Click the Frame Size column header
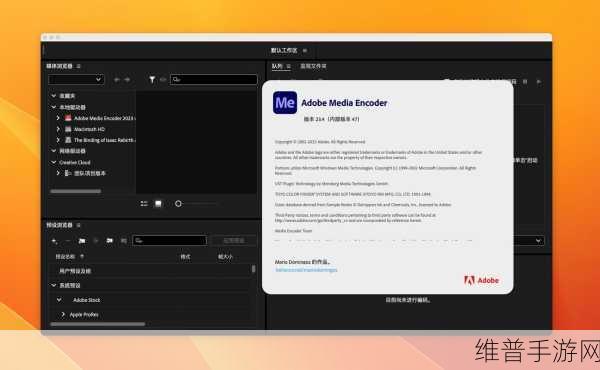This screenshot has width=600, height=370. 225,257
